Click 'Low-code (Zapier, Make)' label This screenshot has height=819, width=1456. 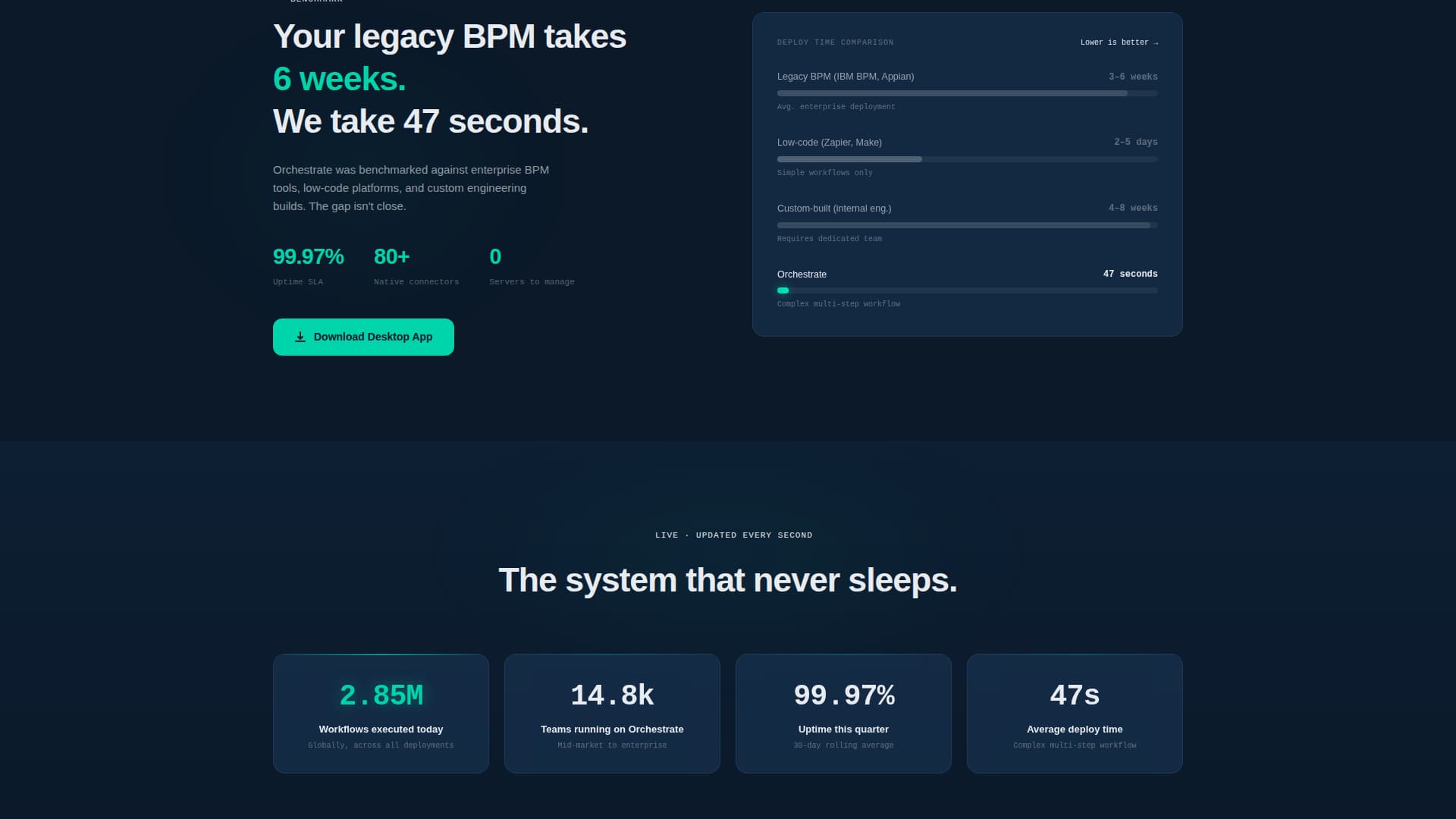tap(830, 143)
